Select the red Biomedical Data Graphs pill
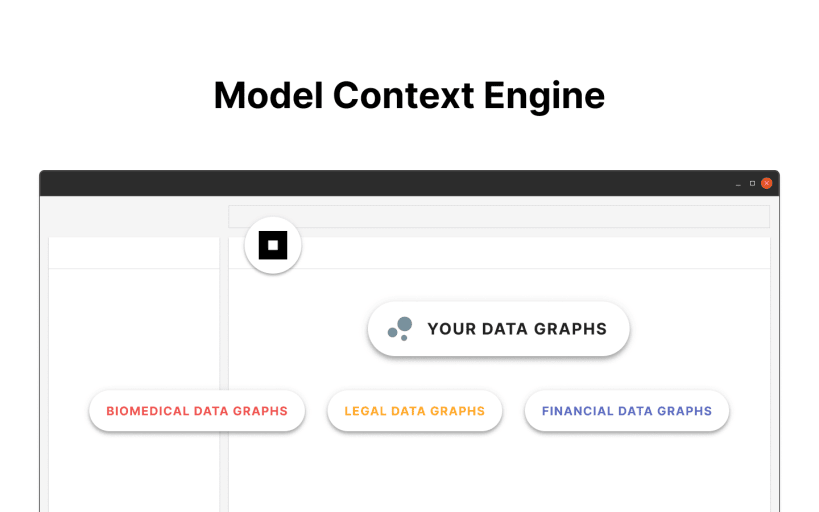 [x=197, y=411]
